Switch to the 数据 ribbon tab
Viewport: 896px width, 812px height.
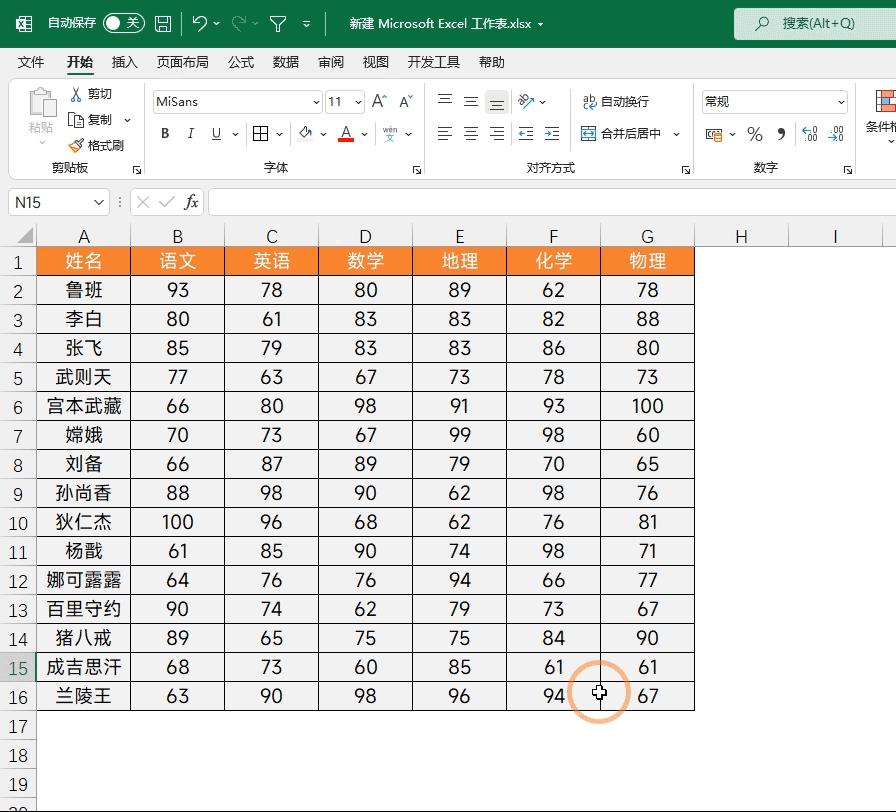(285, 62)
